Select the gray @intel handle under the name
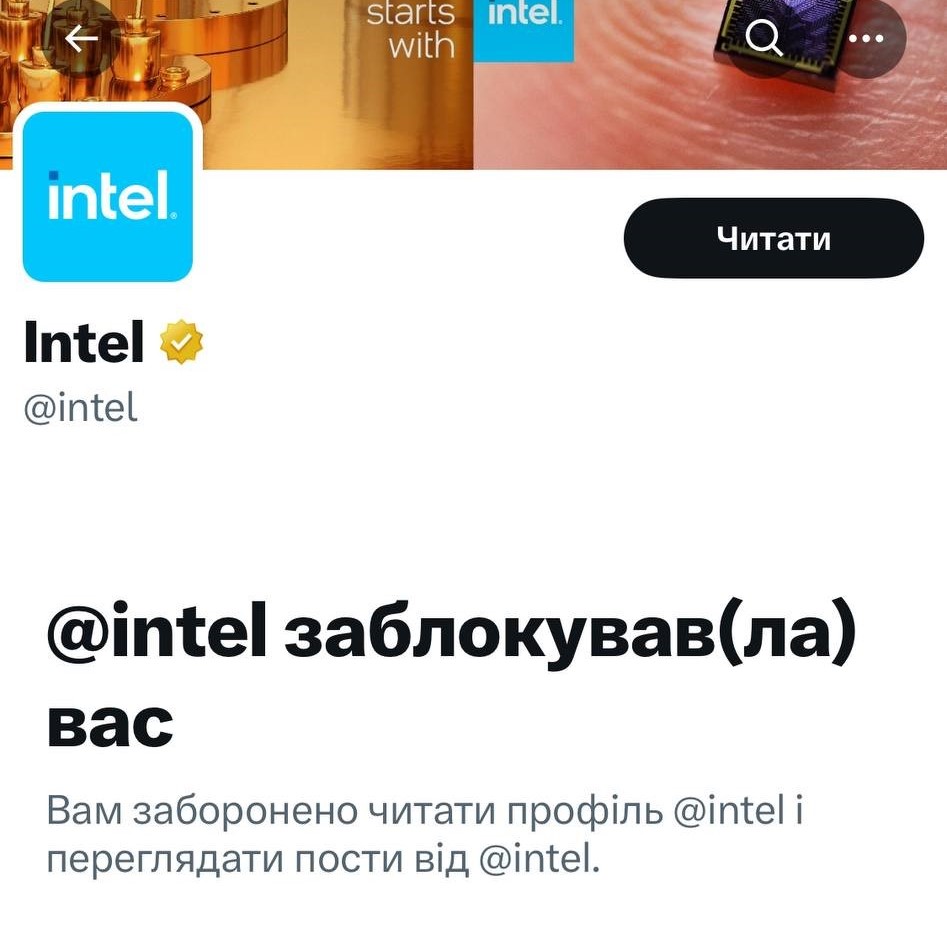Image resolution: width=947 pixels, height=926 pixels. [80, 408]
